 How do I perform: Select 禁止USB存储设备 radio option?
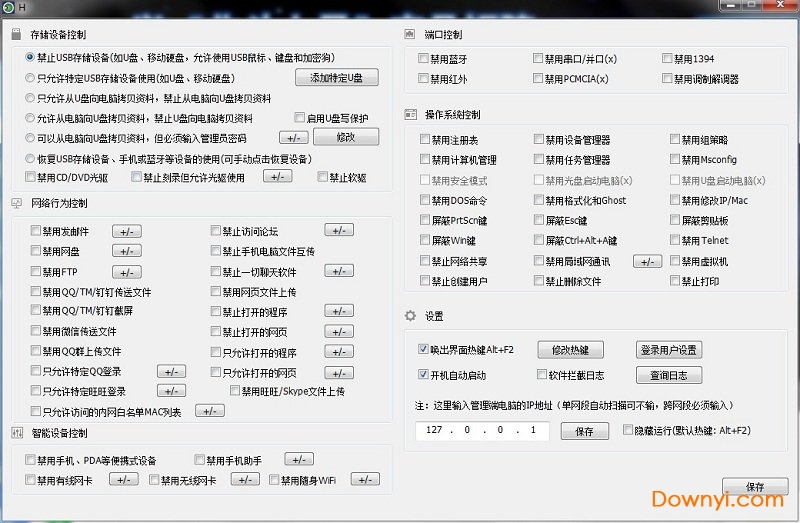pos(30,57)
